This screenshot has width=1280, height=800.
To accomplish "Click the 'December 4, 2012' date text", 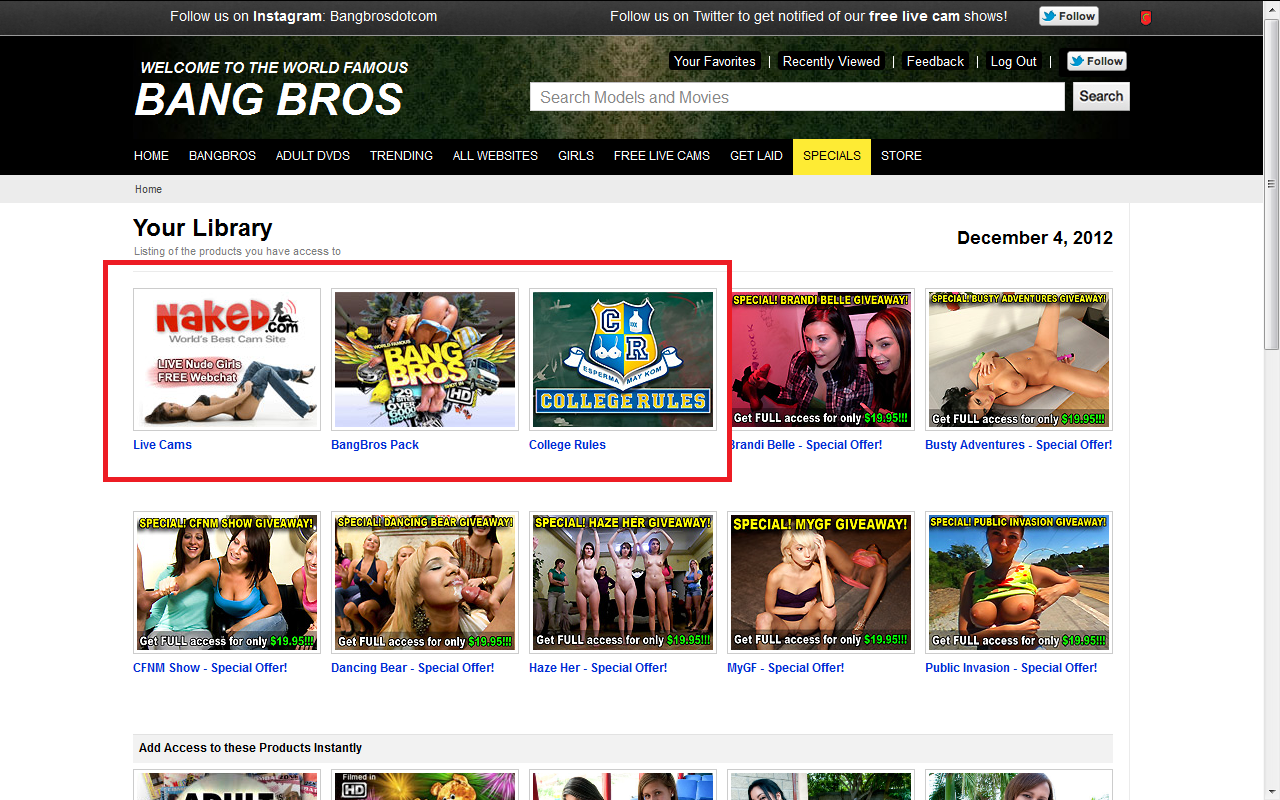I will 1035,238.
